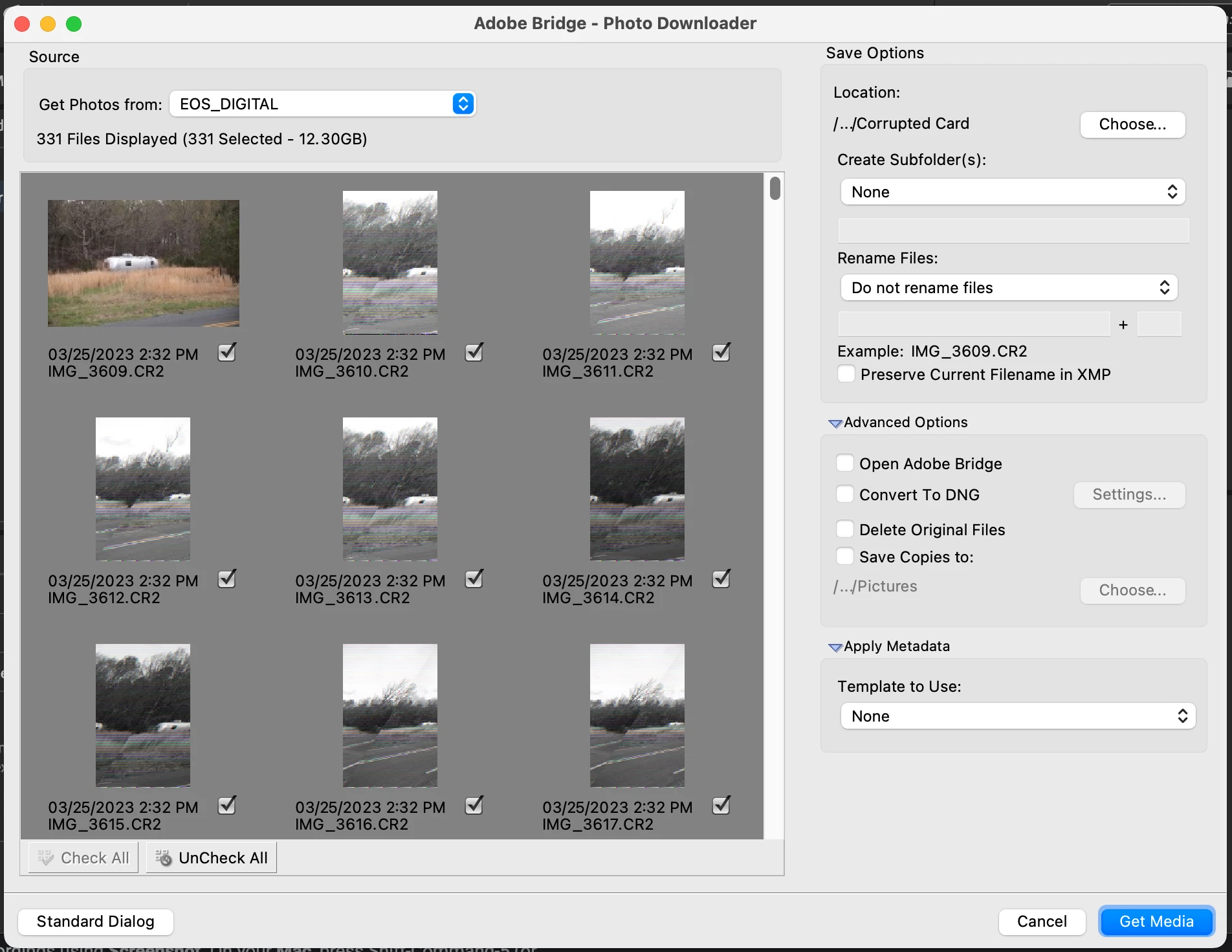
Task: Collapse the Advanced Options section
Action: (835, 423)
